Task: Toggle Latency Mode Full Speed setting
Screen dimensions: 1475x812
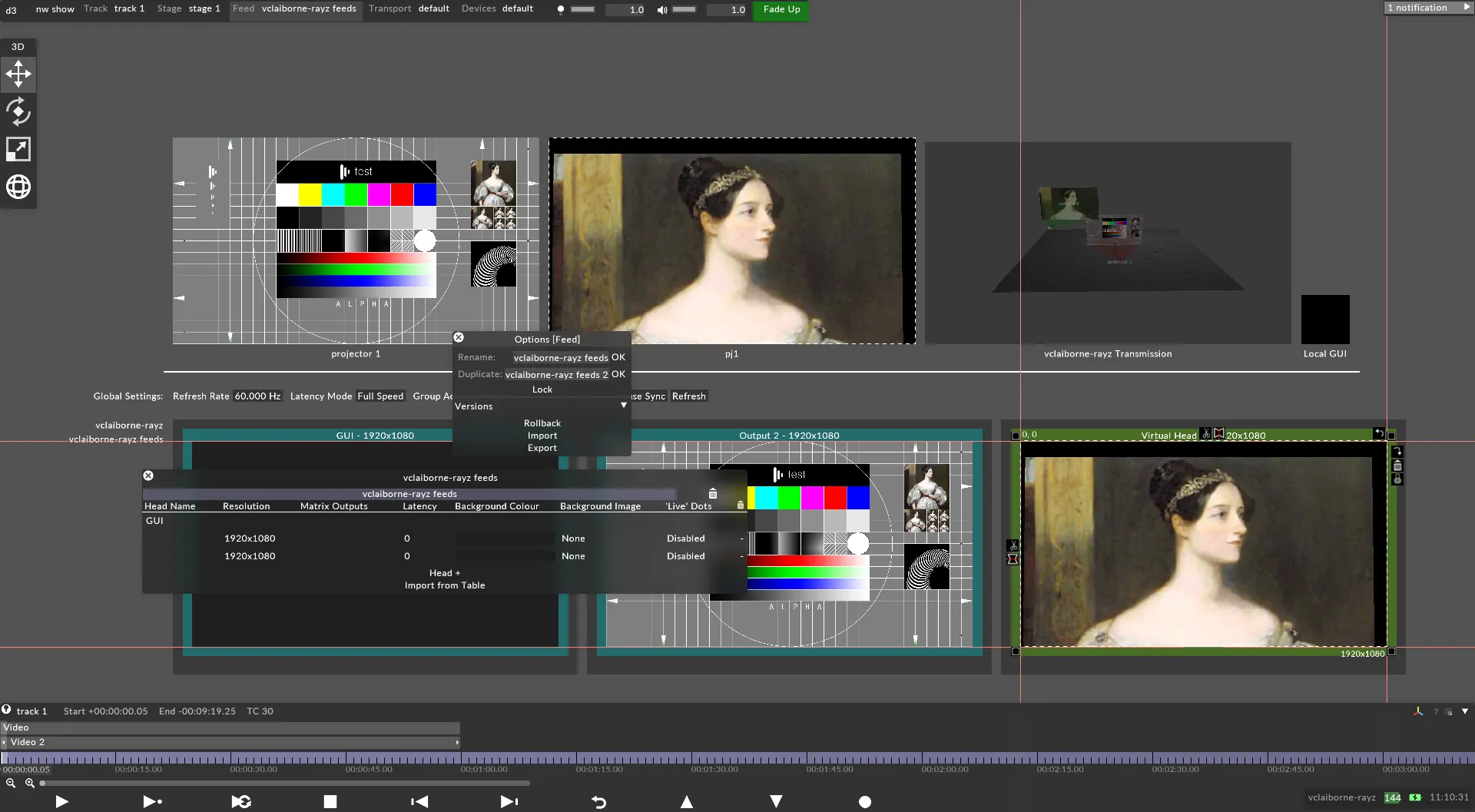Action: pyautogui.click(x=380, y=396)
